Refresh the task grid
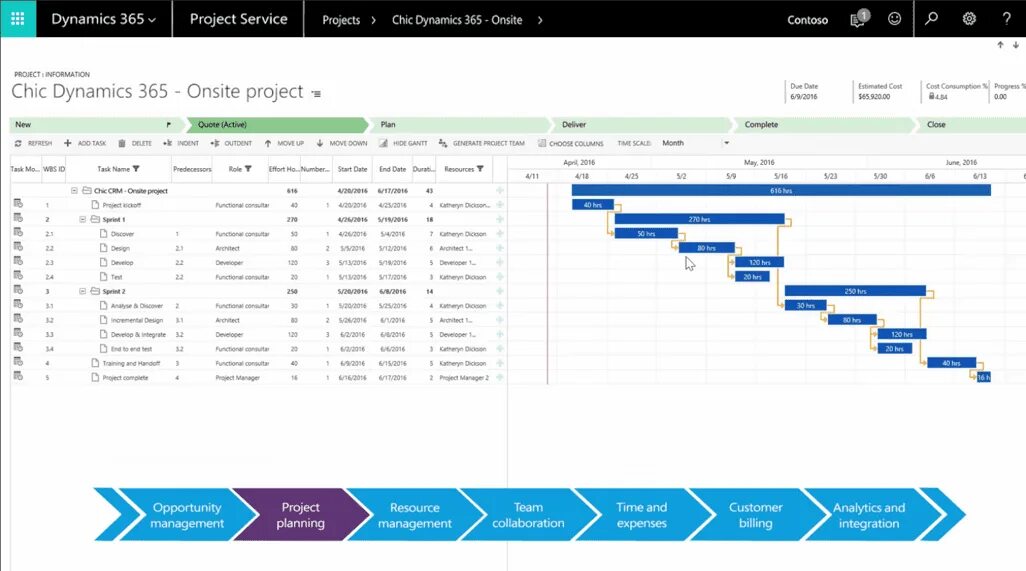1026x571 pixels. 33,143
